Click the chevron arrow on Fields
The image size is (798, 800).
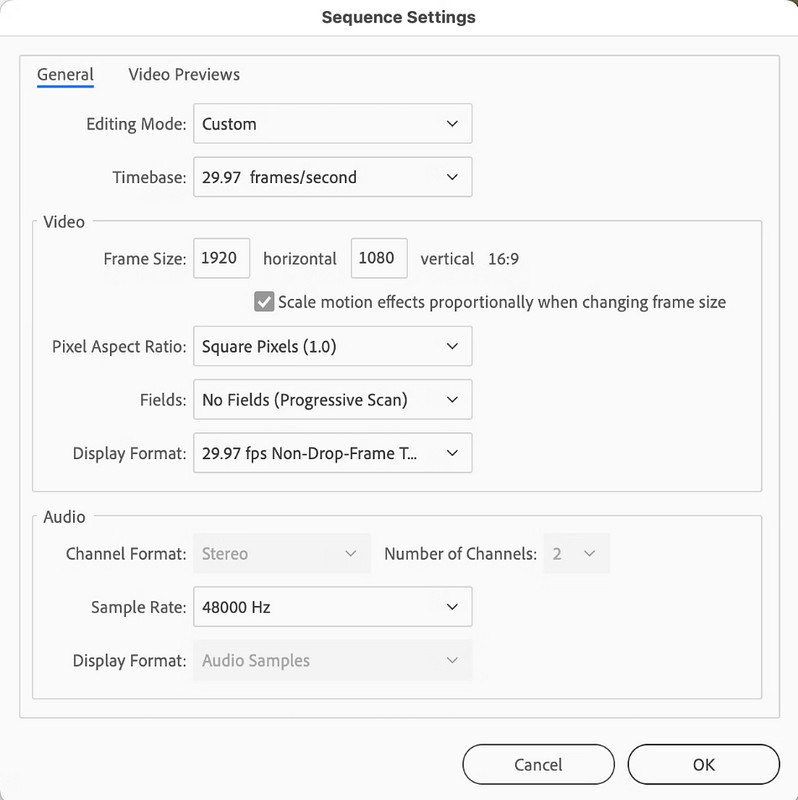452,399
